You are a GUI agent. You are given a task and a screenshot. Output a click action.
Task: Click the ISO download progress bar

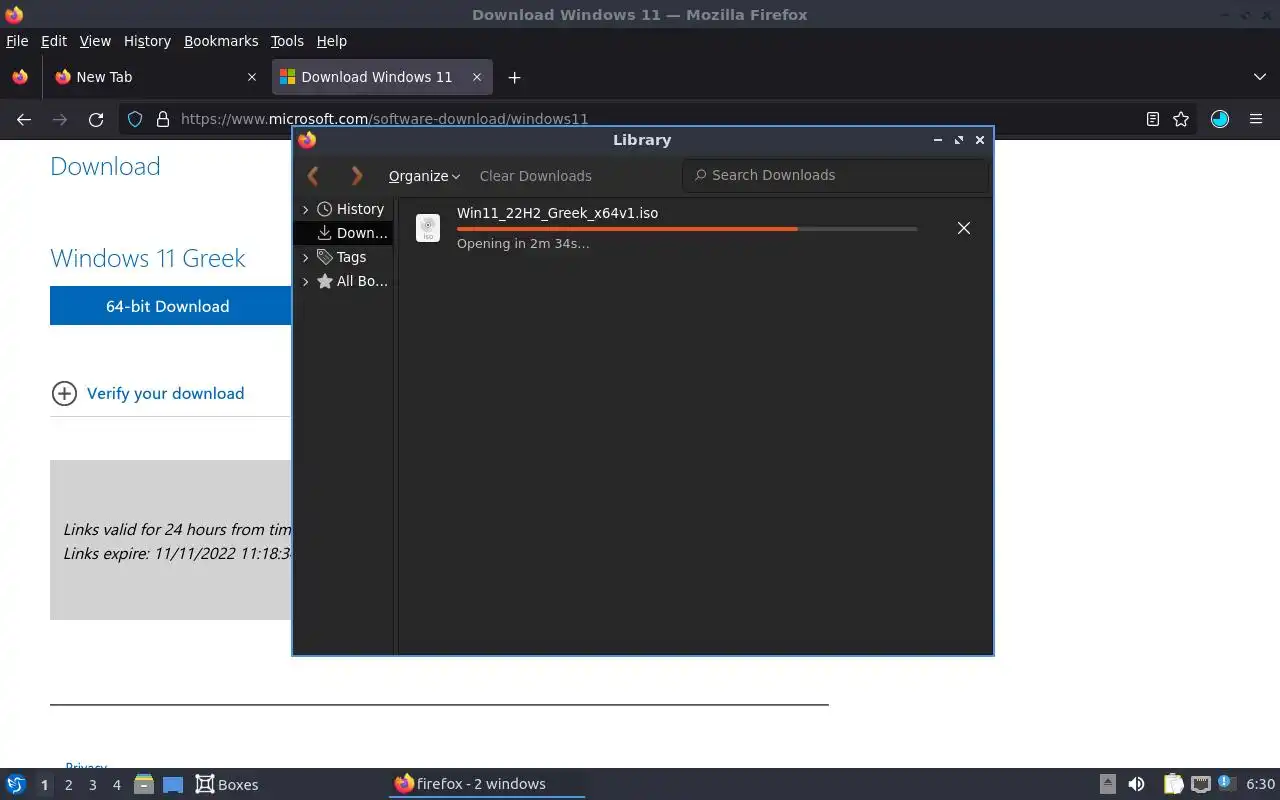click(x=687, y=229)
